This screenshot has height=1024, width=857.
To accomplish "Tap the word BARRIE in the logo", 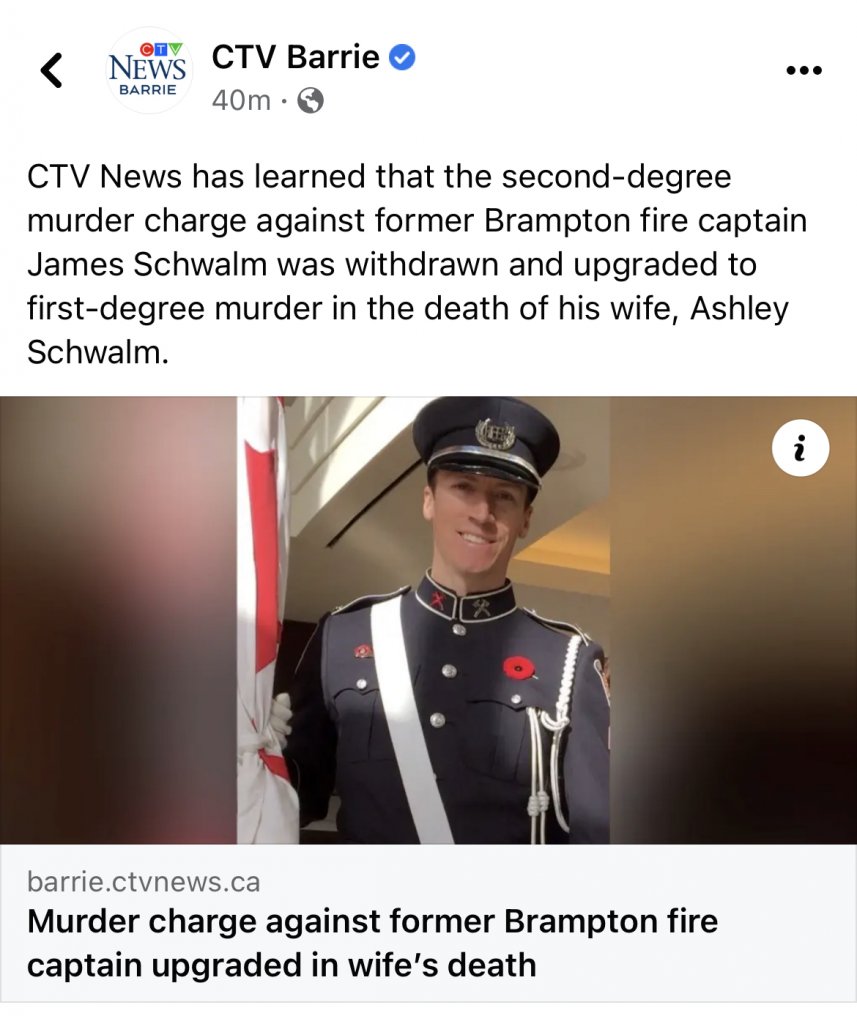I will [148, 89].
